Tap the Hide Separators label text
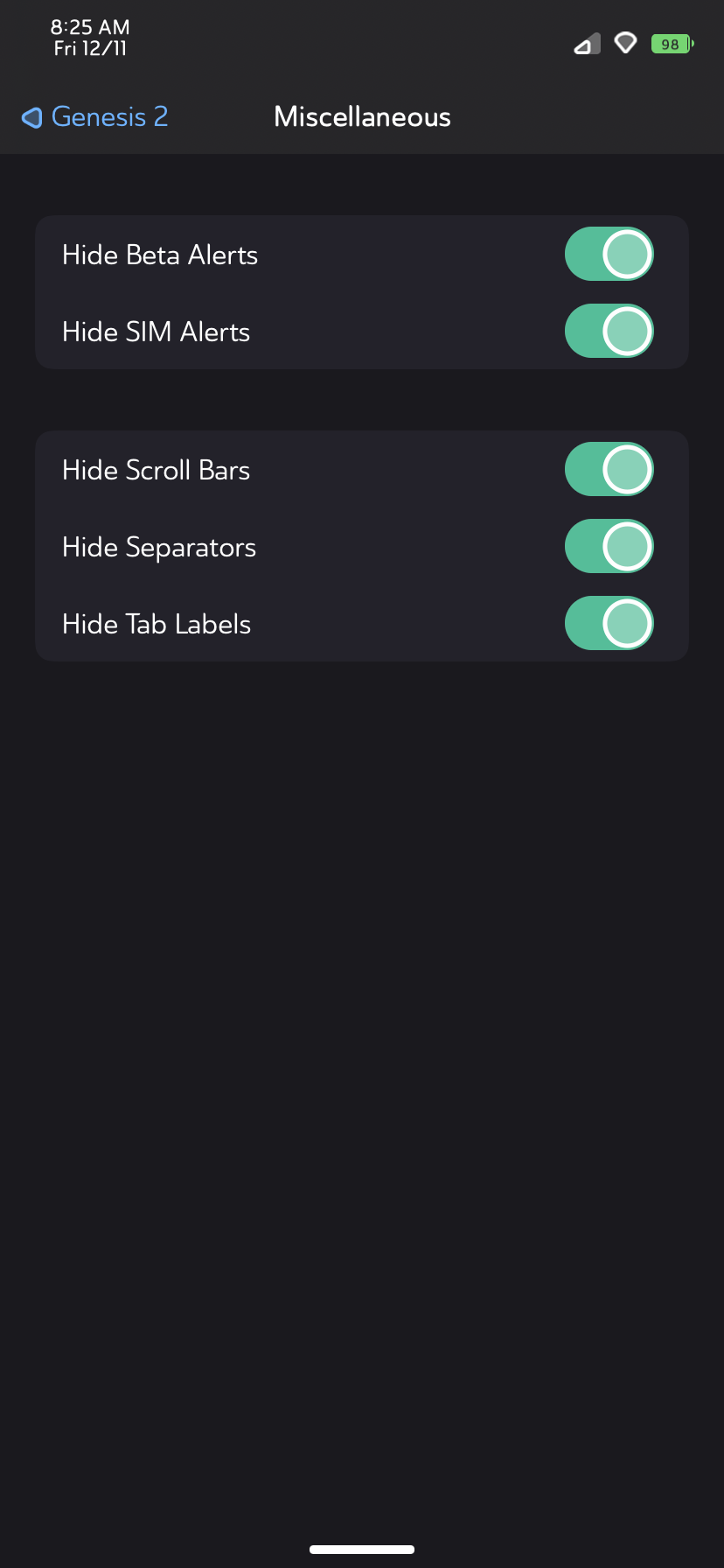 coord(159,548)
